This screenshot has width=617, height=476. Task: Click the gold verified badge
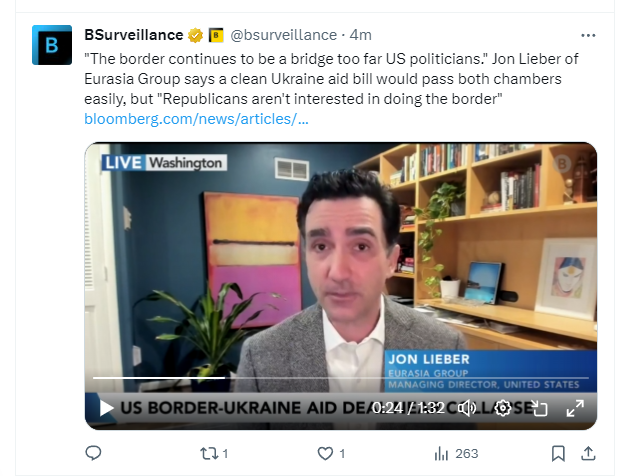pyautogui.click(x=195, y=35)
